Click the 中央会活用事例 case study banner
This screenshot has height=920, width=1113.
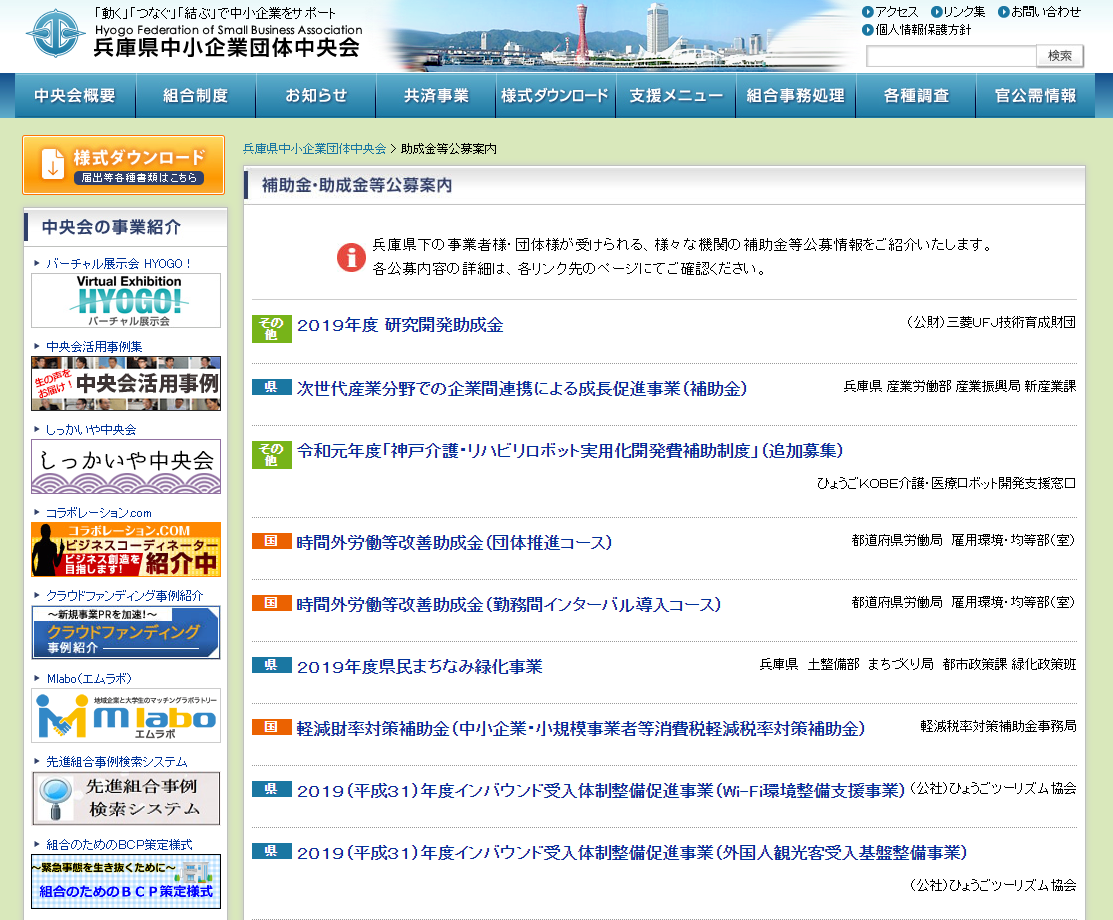click(x=124, y=383)
